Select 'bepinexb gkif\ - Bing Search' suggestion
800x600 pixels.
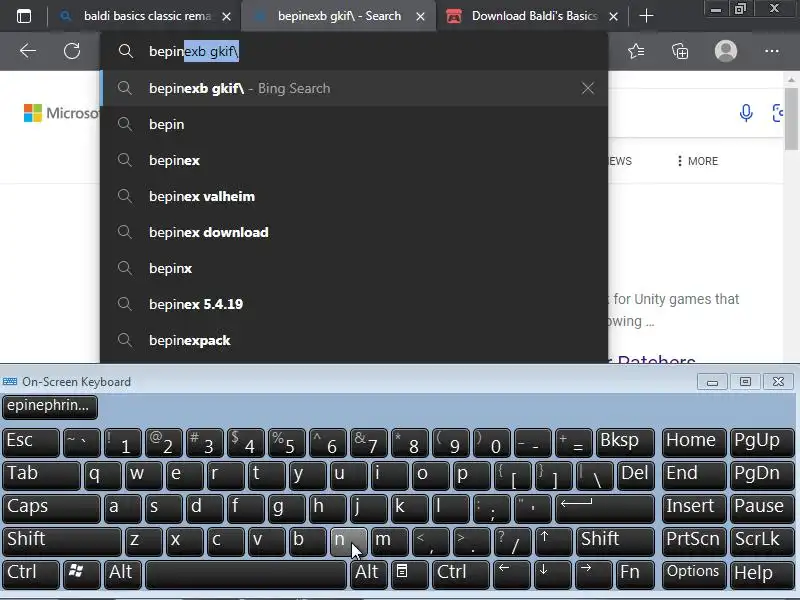pyautogui.click(x=354, y=88)
